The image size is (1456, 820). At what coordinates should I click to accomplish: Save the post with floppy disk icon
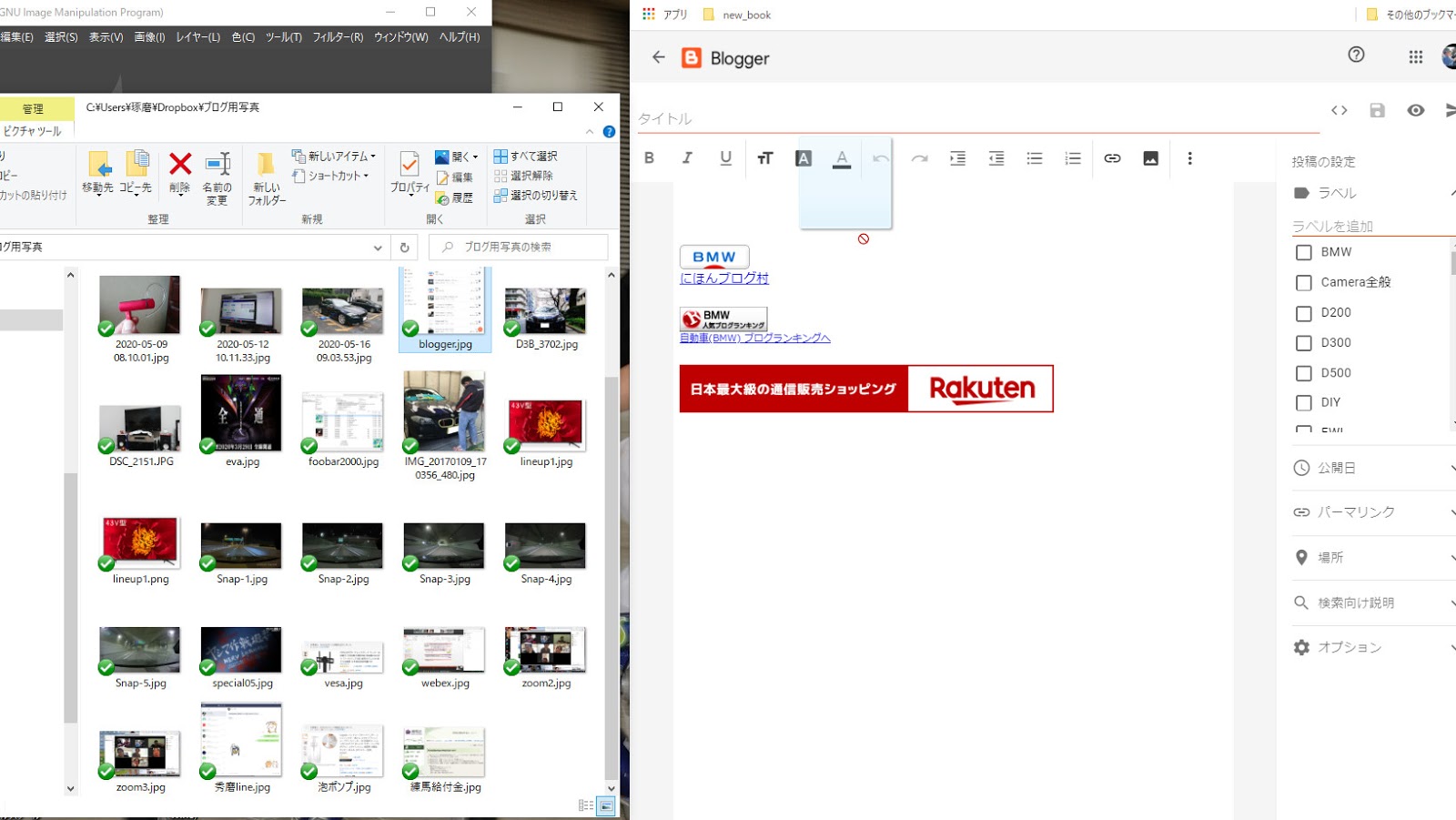[x=1377, y=110]
